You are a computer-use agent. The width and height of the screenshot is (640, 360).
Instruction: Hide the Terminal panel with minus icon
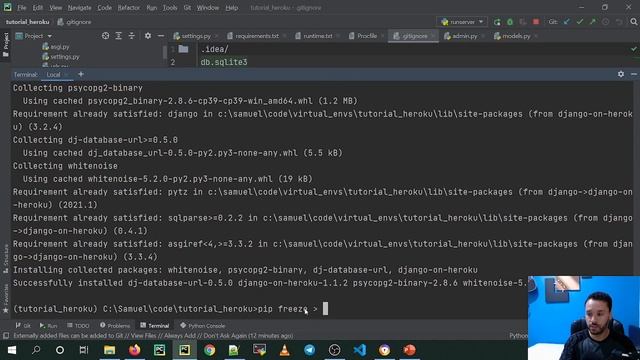[634, 74]
